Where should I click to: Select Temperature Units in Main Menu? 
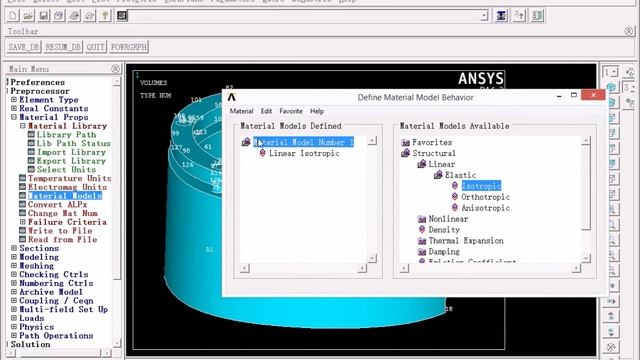pyautogui.click(x=69, y=178)
